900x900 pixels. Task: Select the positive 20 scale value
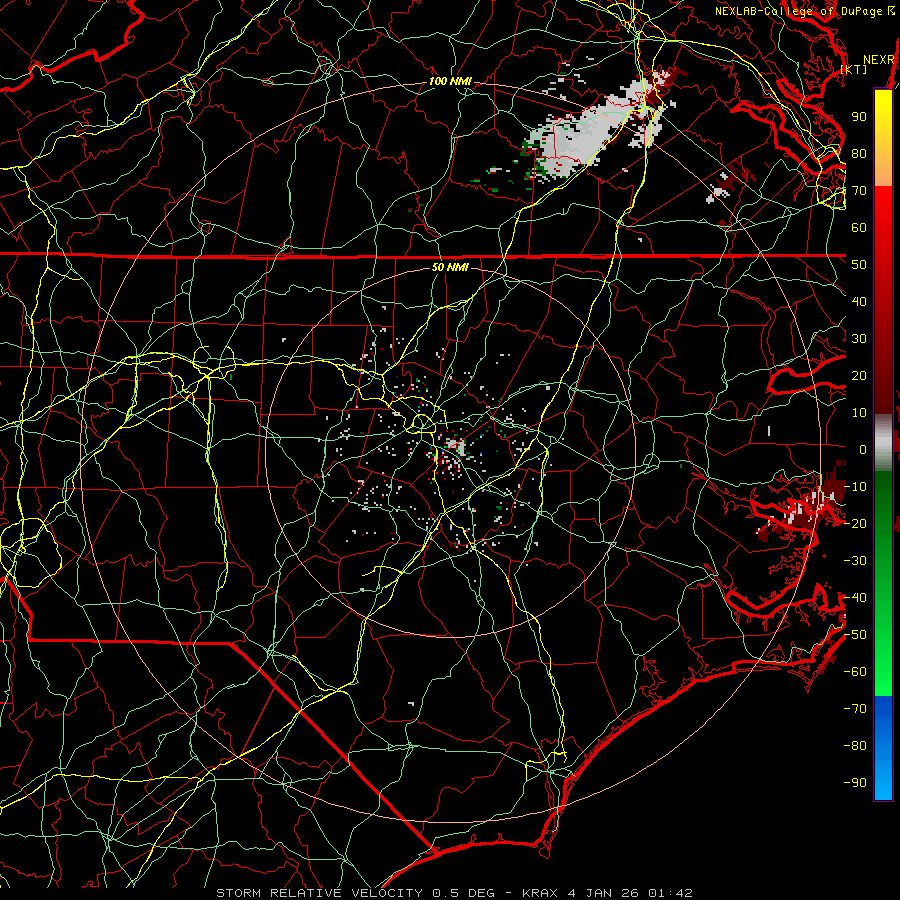click(x=859, y=376)
